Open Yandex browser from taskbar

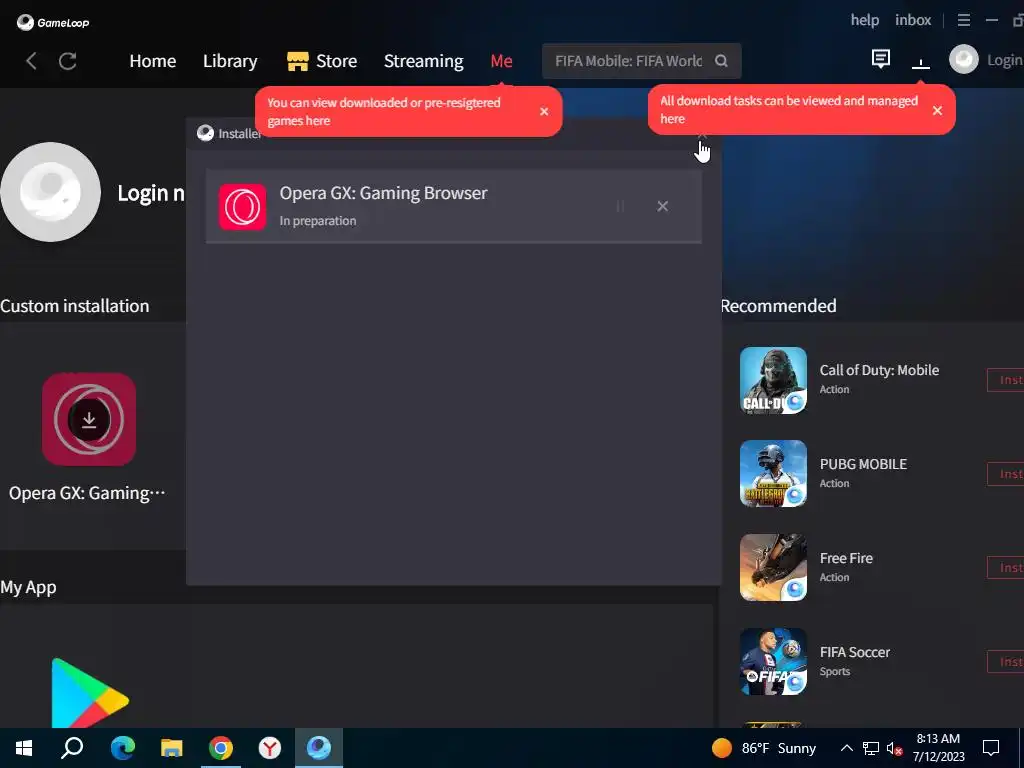coord(270,748)
